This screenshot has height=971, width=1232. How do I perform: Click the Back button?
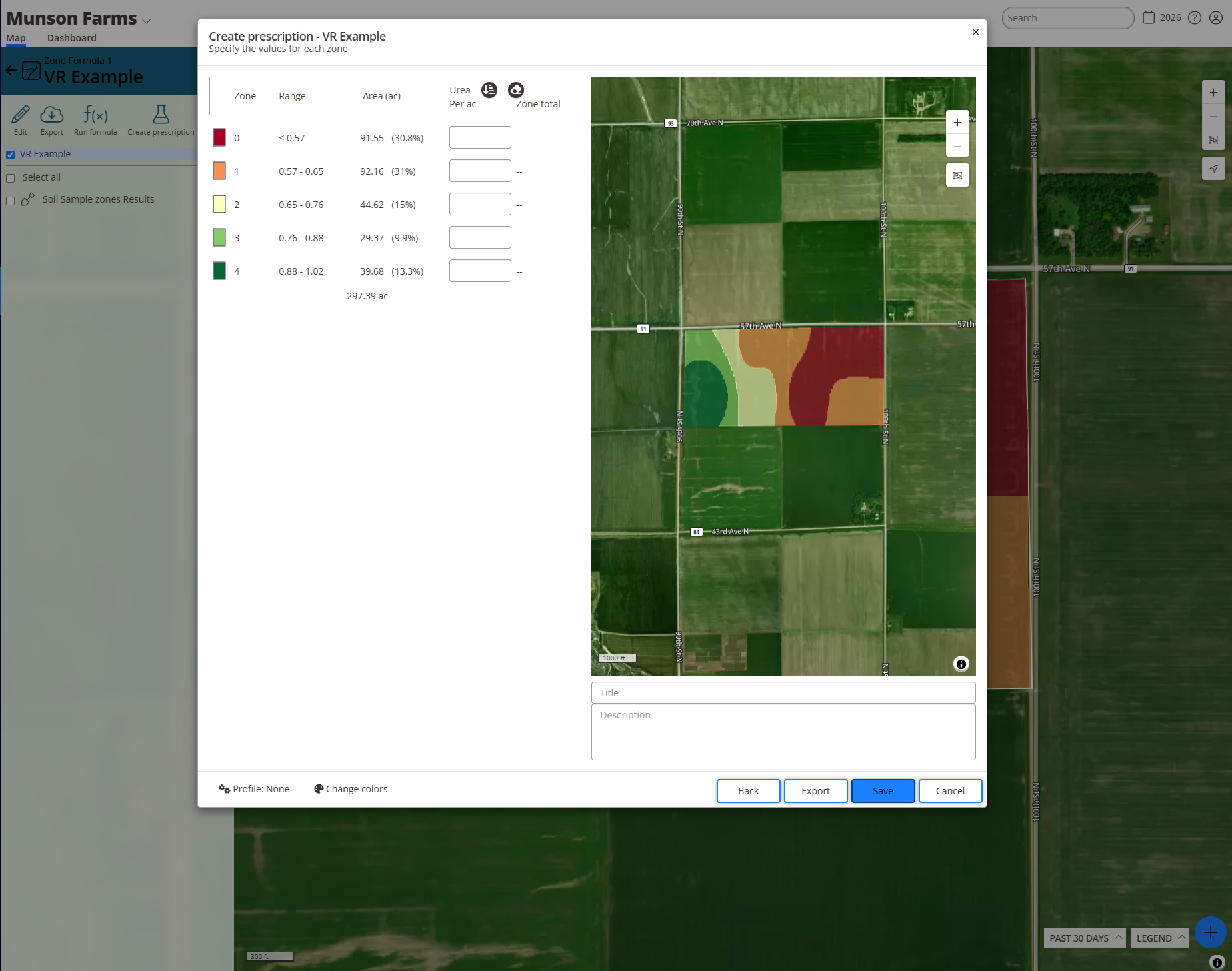coord(748,791)
